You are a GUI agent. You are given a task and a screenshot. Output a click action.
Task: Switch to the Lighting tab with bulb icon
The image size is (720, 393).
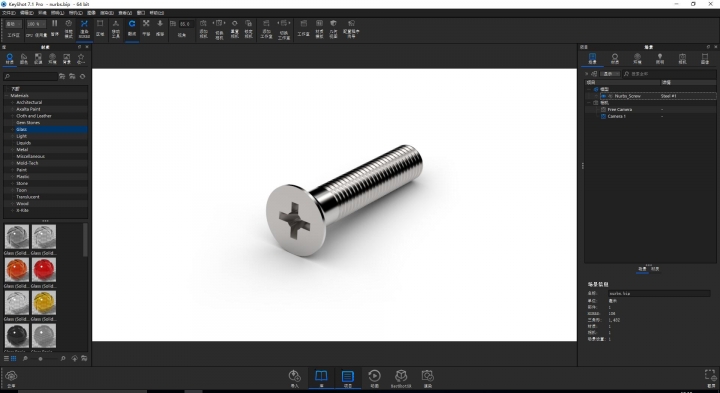coord(660,58)
